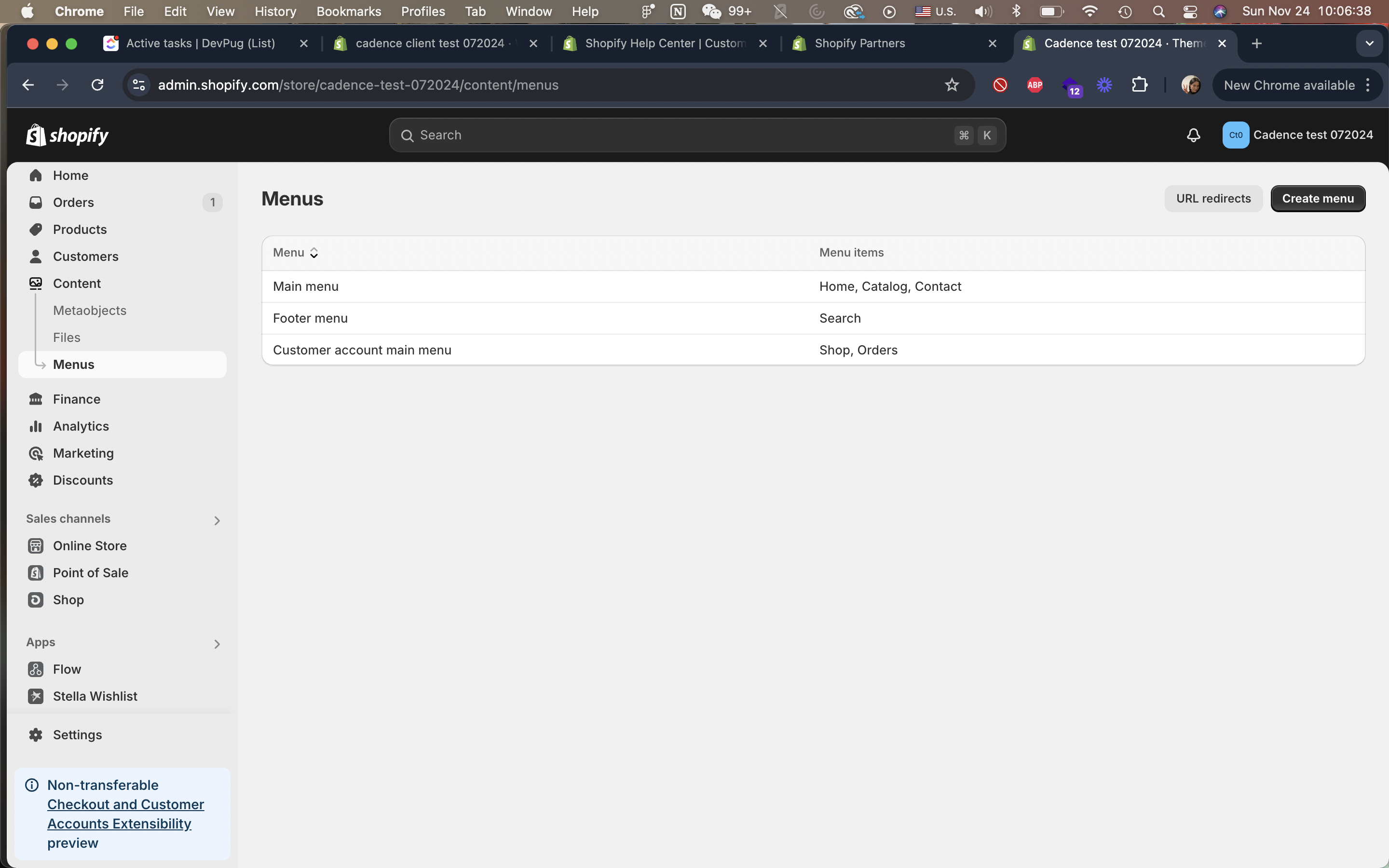Expand the Apps section chevron
The image size is (1389, 868).
pos(217,644)
